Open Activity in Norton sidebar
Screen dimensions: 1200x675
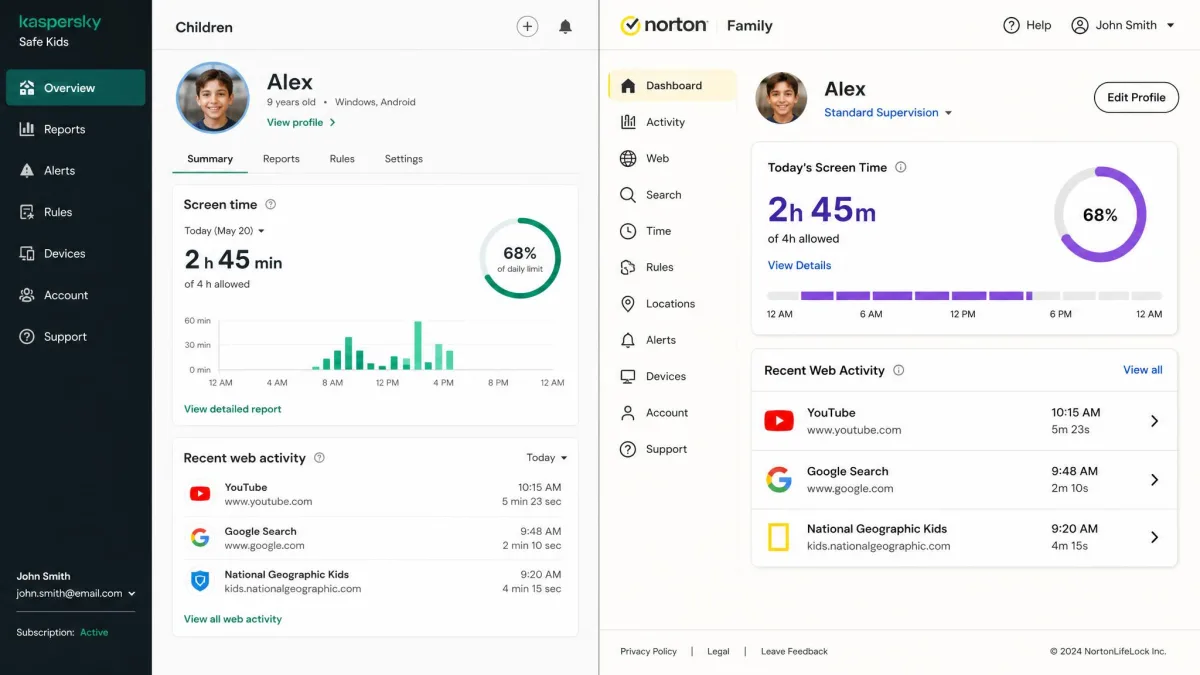(x=672, y=122)
